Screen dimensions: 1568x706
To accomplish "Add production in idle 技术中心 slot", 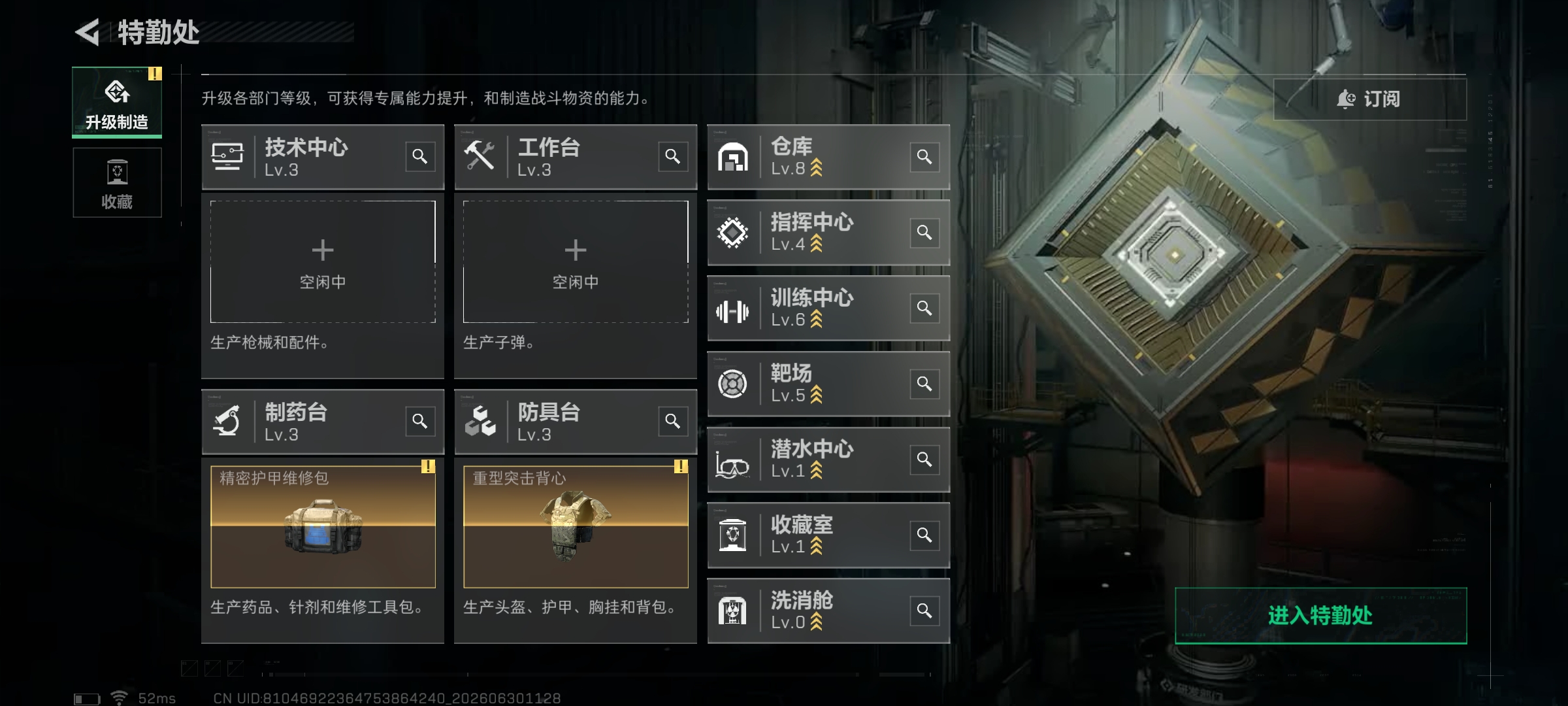I will pos(323,261).
